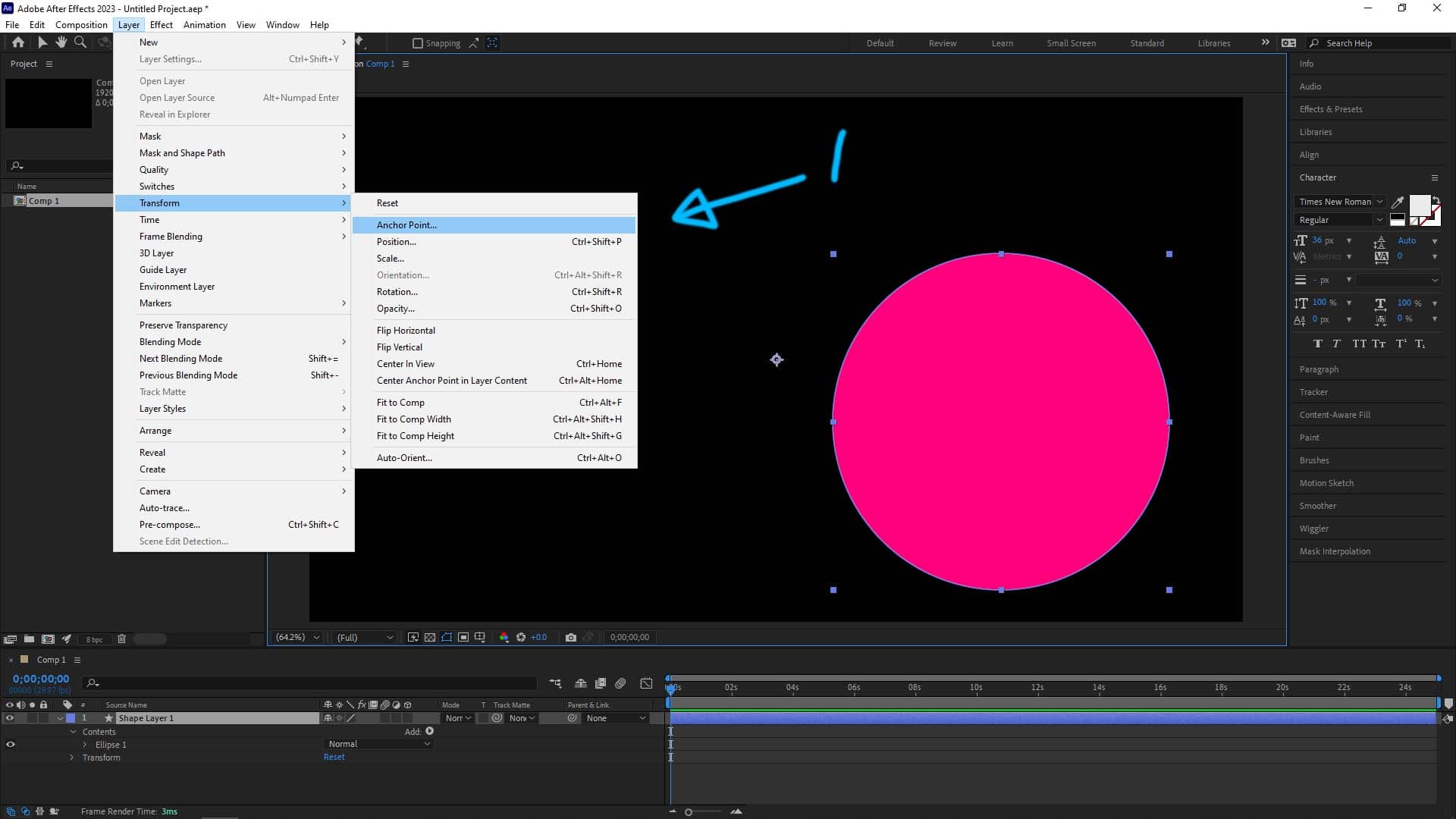Hide Shape Layer 1 using eye icon
1456x819 pixels.
10,718
